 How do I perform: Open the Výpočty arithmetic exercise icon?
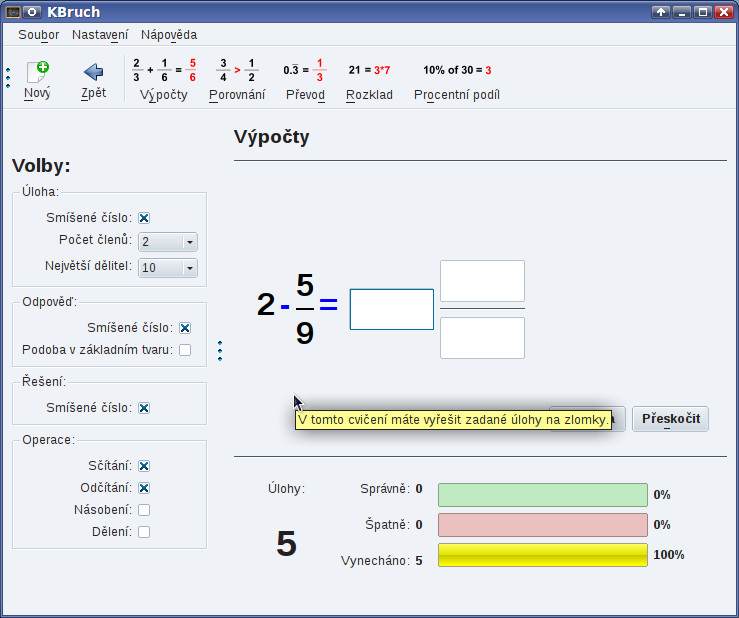(164, 70)
